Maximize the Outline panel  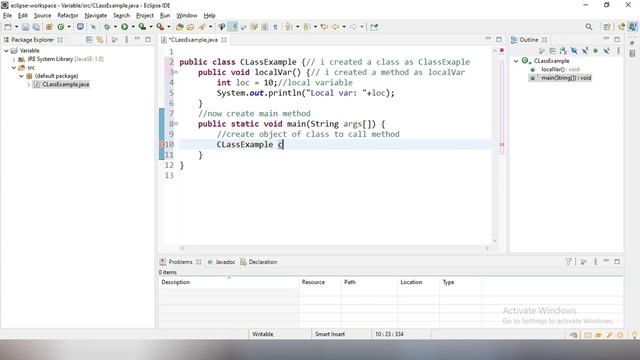pyautogui.click(x=617, y=39)
